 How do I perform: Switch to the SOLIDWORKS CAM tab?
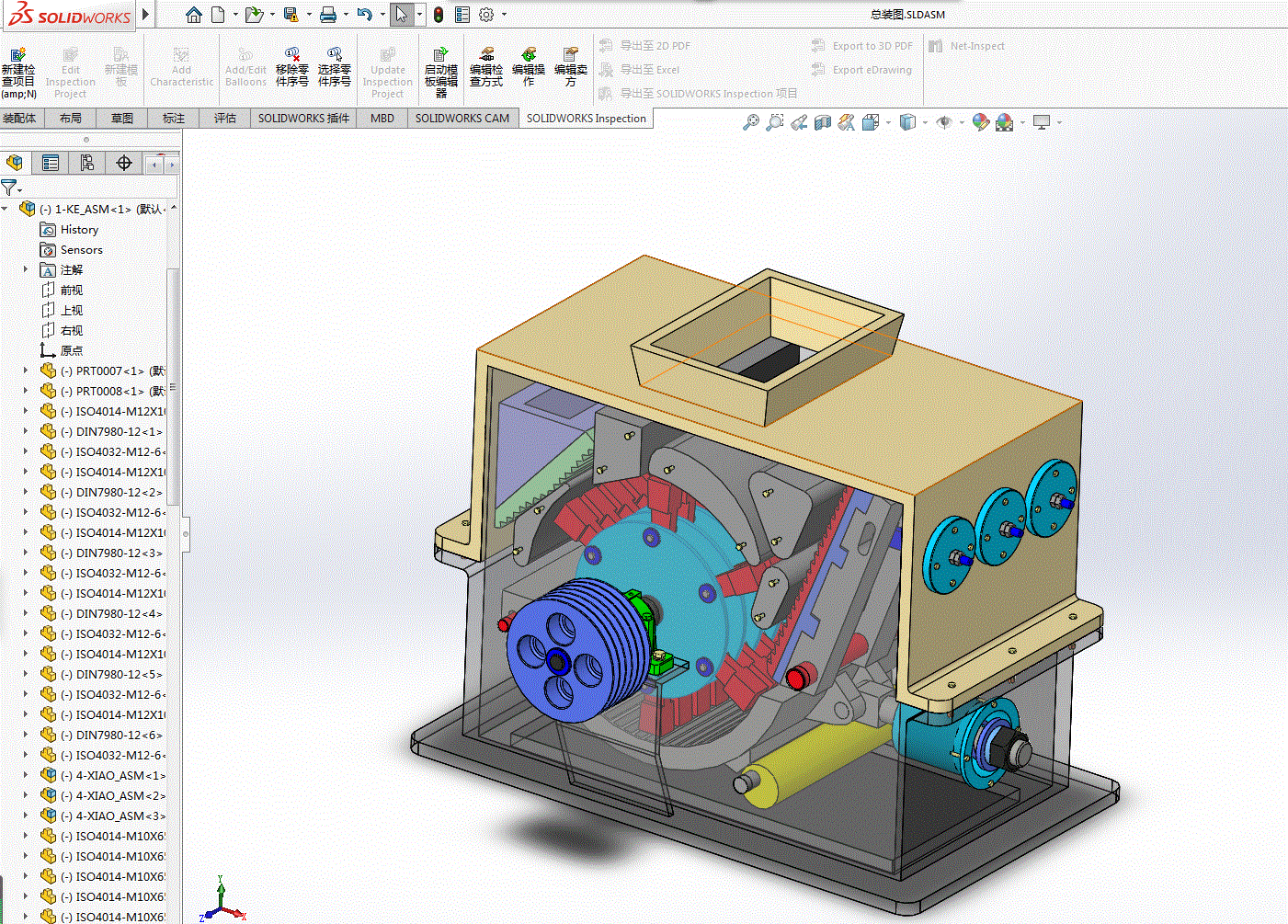click(462, 119)
